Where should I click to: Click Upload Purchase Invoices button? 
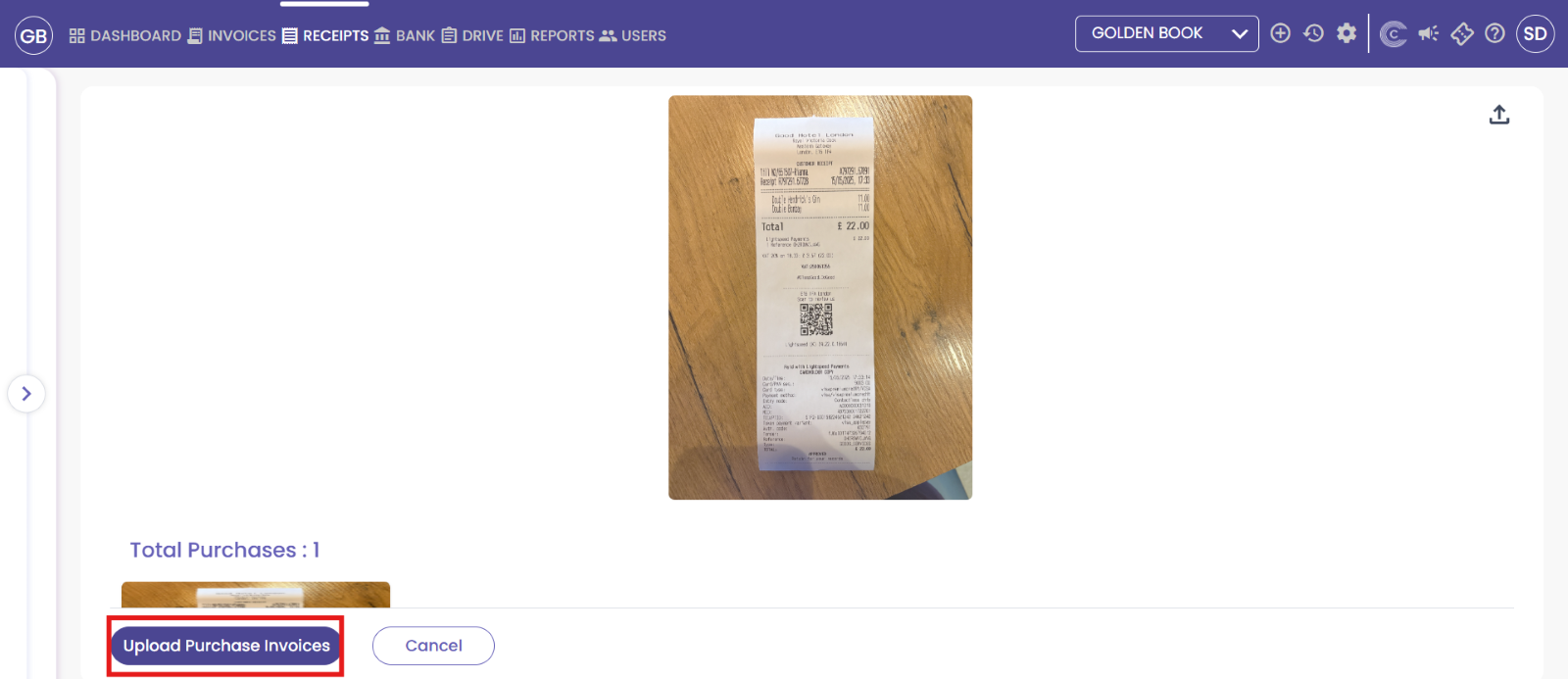[226, 646]
